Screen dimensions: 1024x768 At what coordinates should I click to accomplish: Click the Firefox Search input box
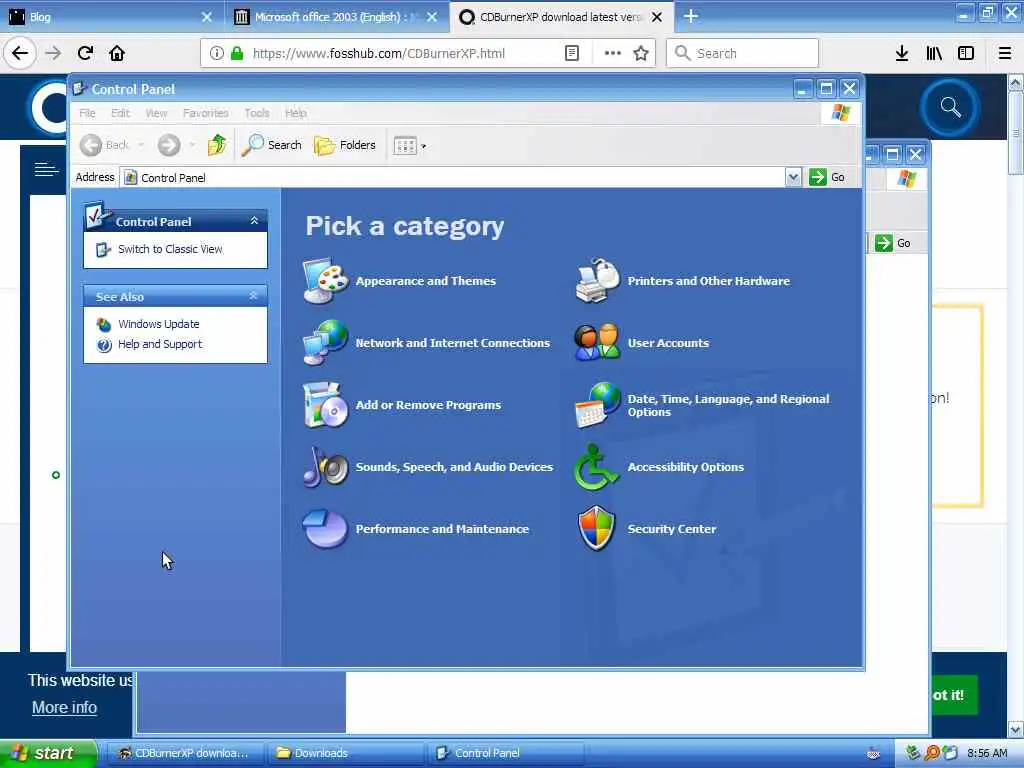pyautogui.click(x=742, y=53)
